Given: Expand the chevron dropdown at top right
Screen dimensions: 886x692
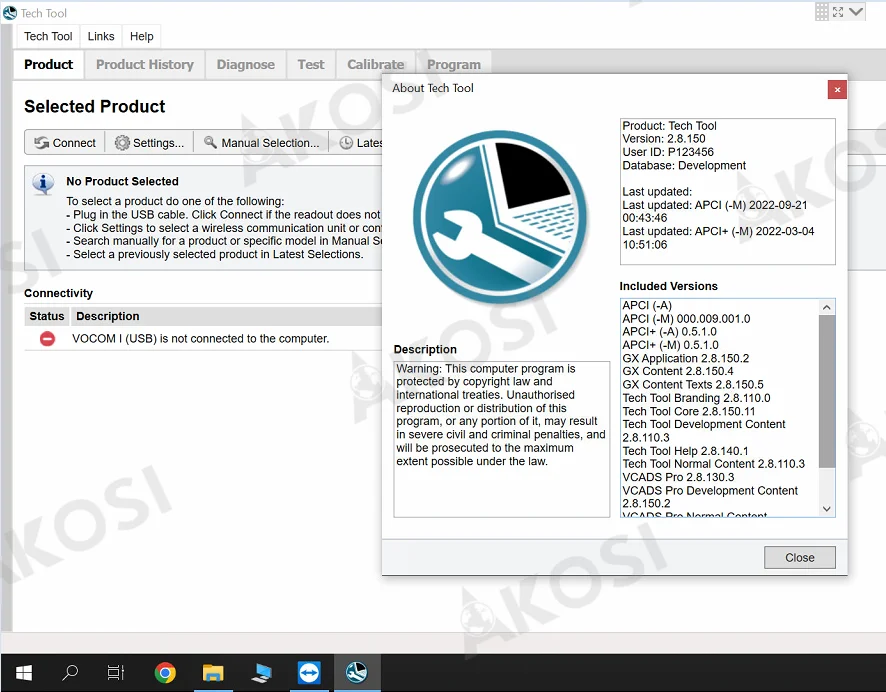Looking at the screenshot, I should pos(856,12).
